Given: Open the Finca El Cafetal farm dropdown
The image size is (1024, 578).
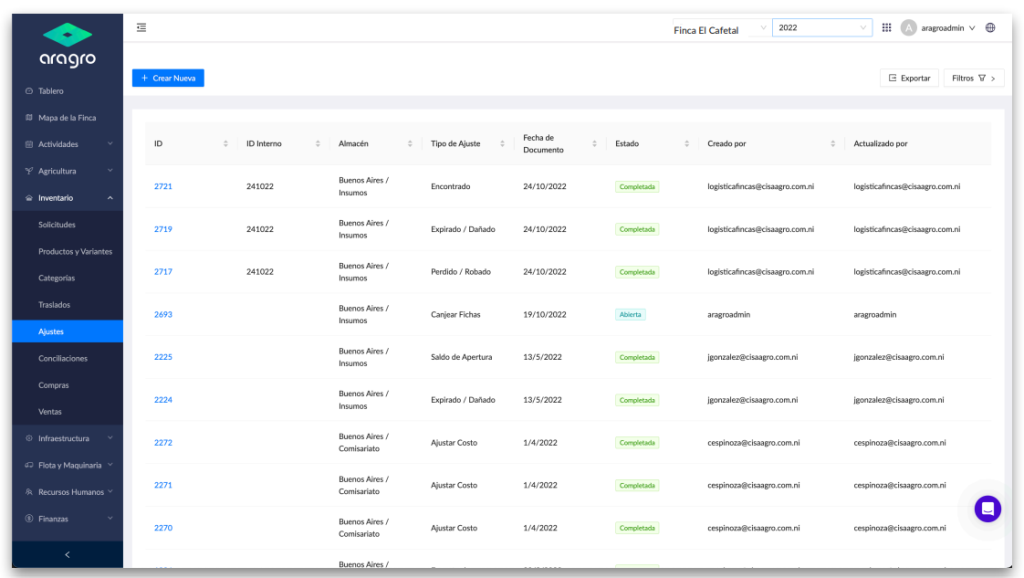Looking at the screenshot, I should tap(720, 28).
